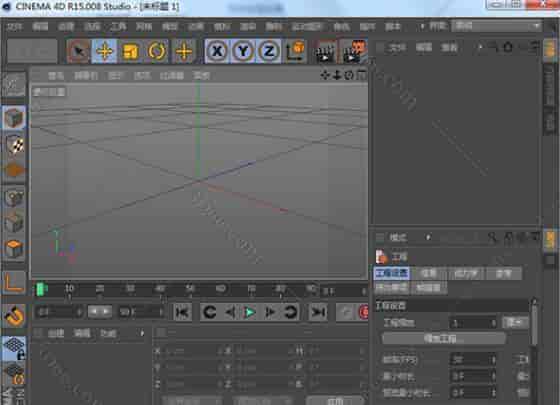Activate the Move tool in the top toolbar
Screen dimensions: 560x405
[104, 52]
